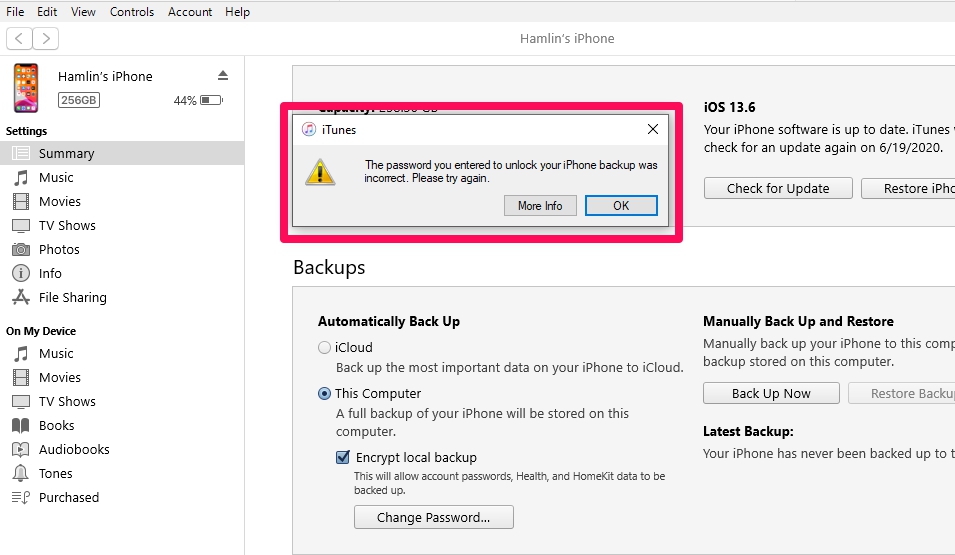Click the Music note icon under On My Device
Image resolution: width=955 pixels, height=555 pixels.
click(x=21, y=354)
